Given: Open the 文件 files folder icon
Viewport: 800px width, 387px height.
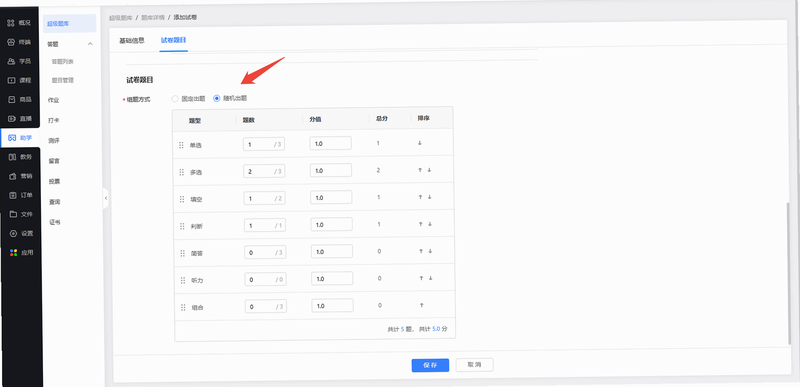Looking at the screenshot, I should click(x=13, y=214).
